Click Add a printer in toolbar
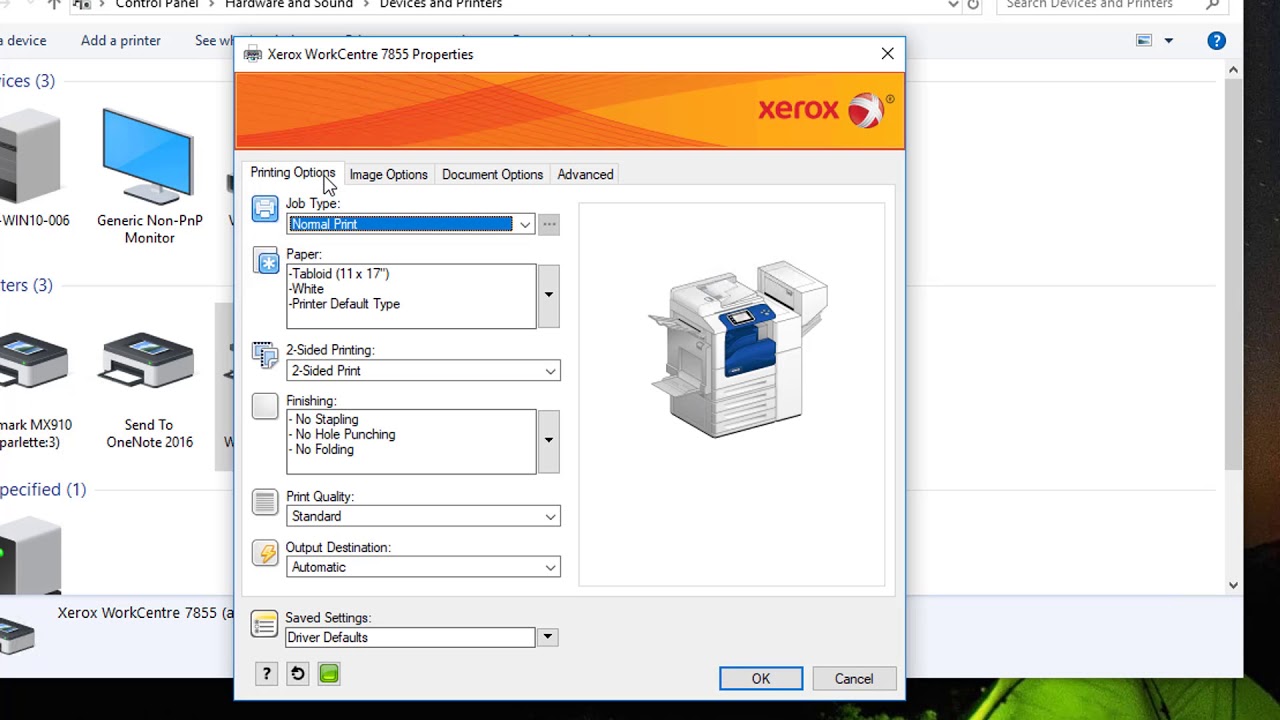Viewport: 1280px width, 720px height. [121, 41]
